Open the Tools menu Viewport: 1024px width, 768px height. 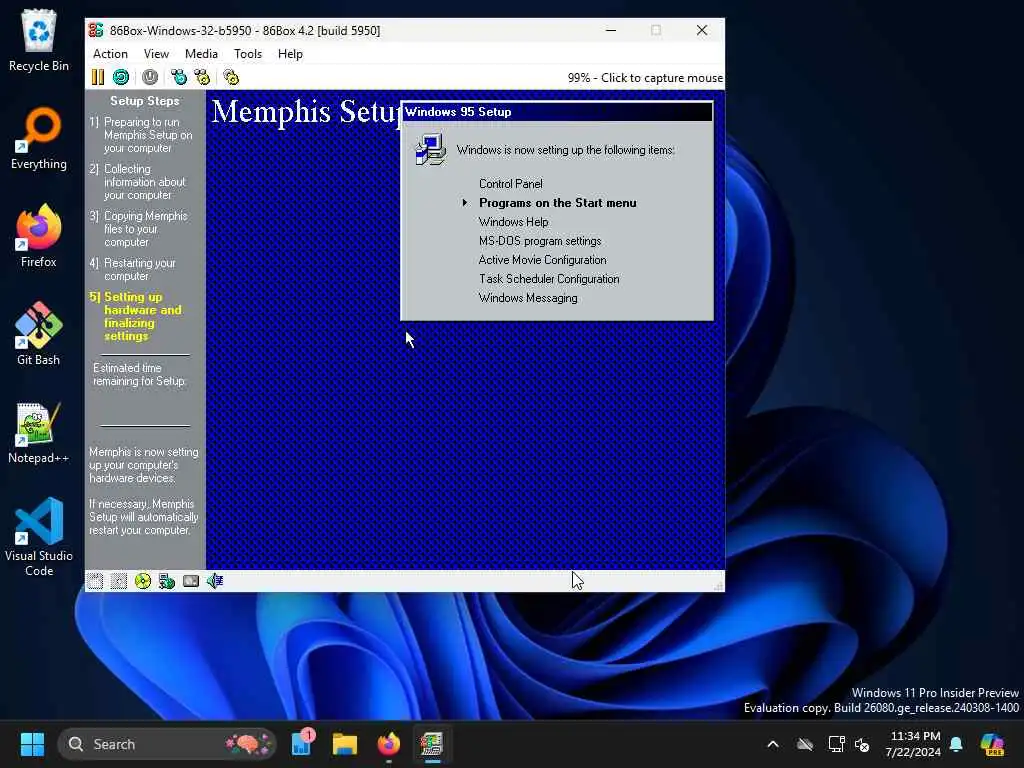(x=248, y=54)
